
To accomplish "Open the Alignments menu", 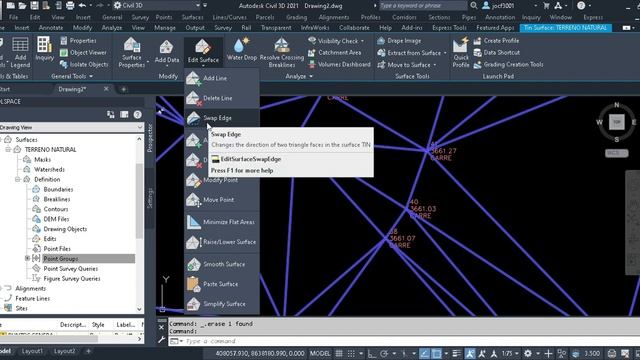I will (x=333, y=17).
